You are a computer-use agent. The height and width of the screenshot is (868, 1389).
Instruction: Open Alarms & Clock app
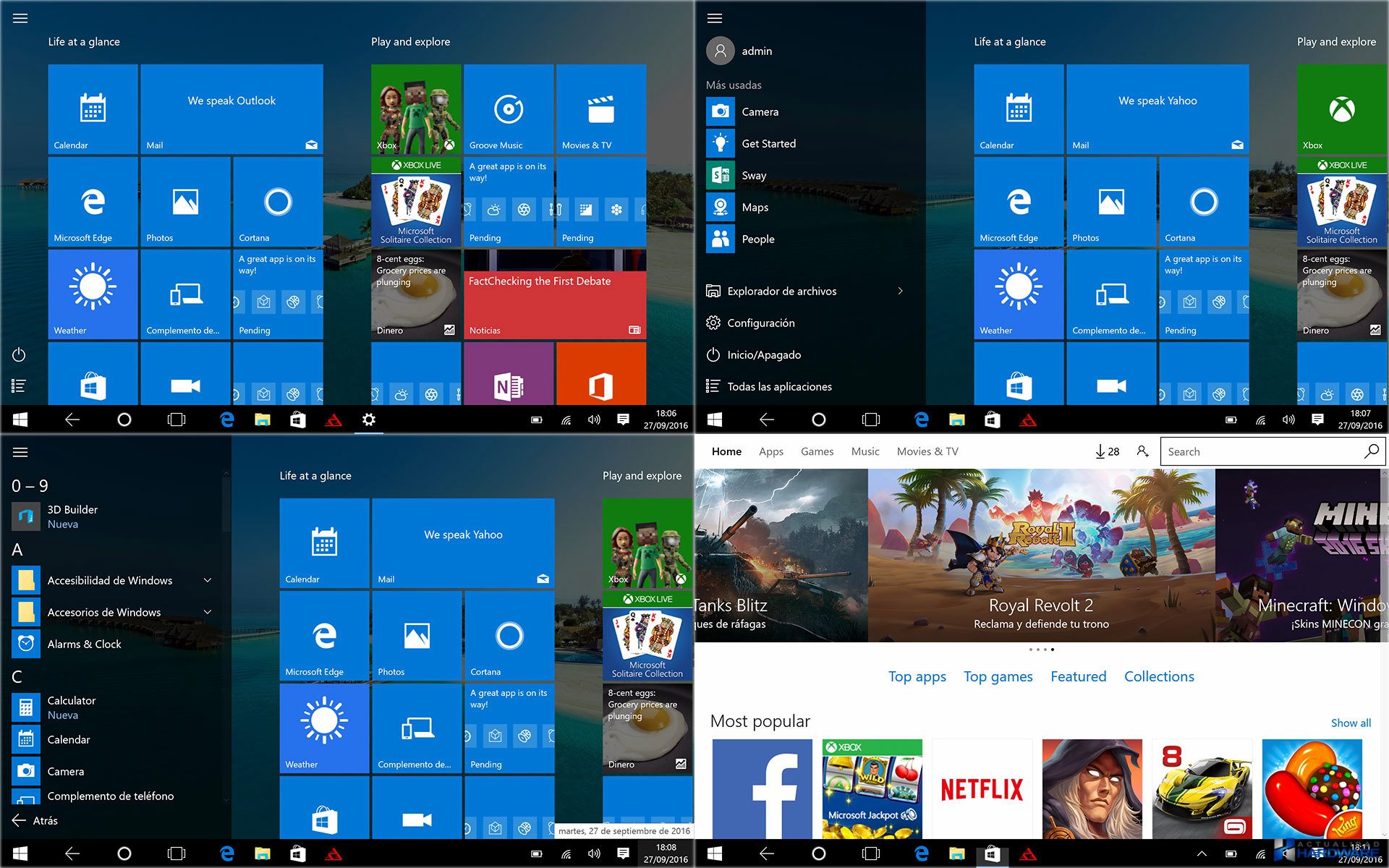pyautogui.click(x=84, y=644)
